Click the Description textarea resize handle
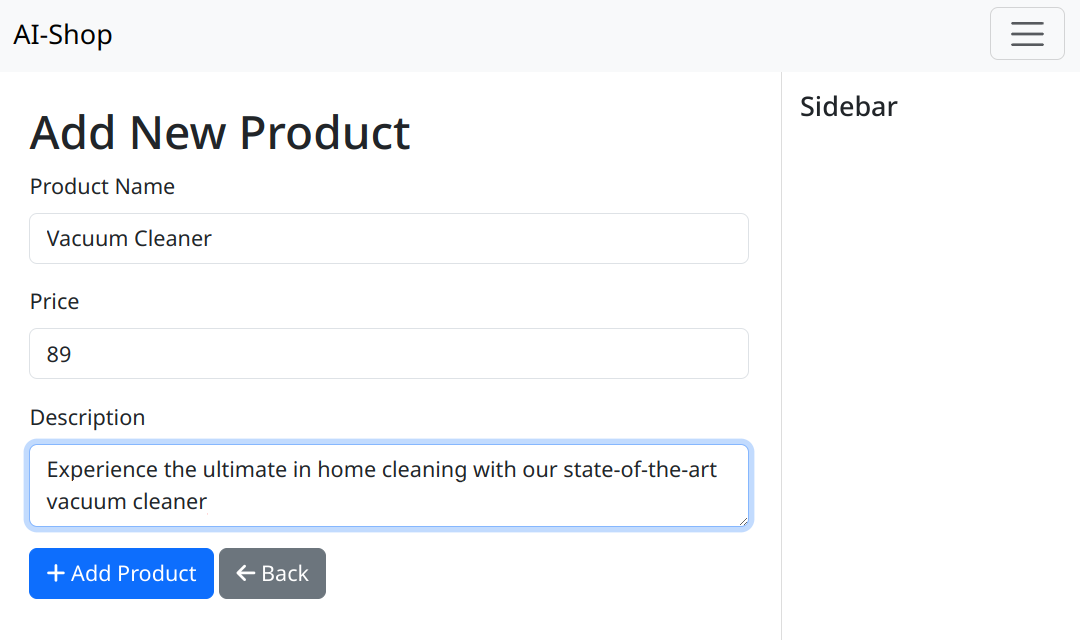This screenshot has height=640, width=1080. pyautogui.click(x=743, y=522)
